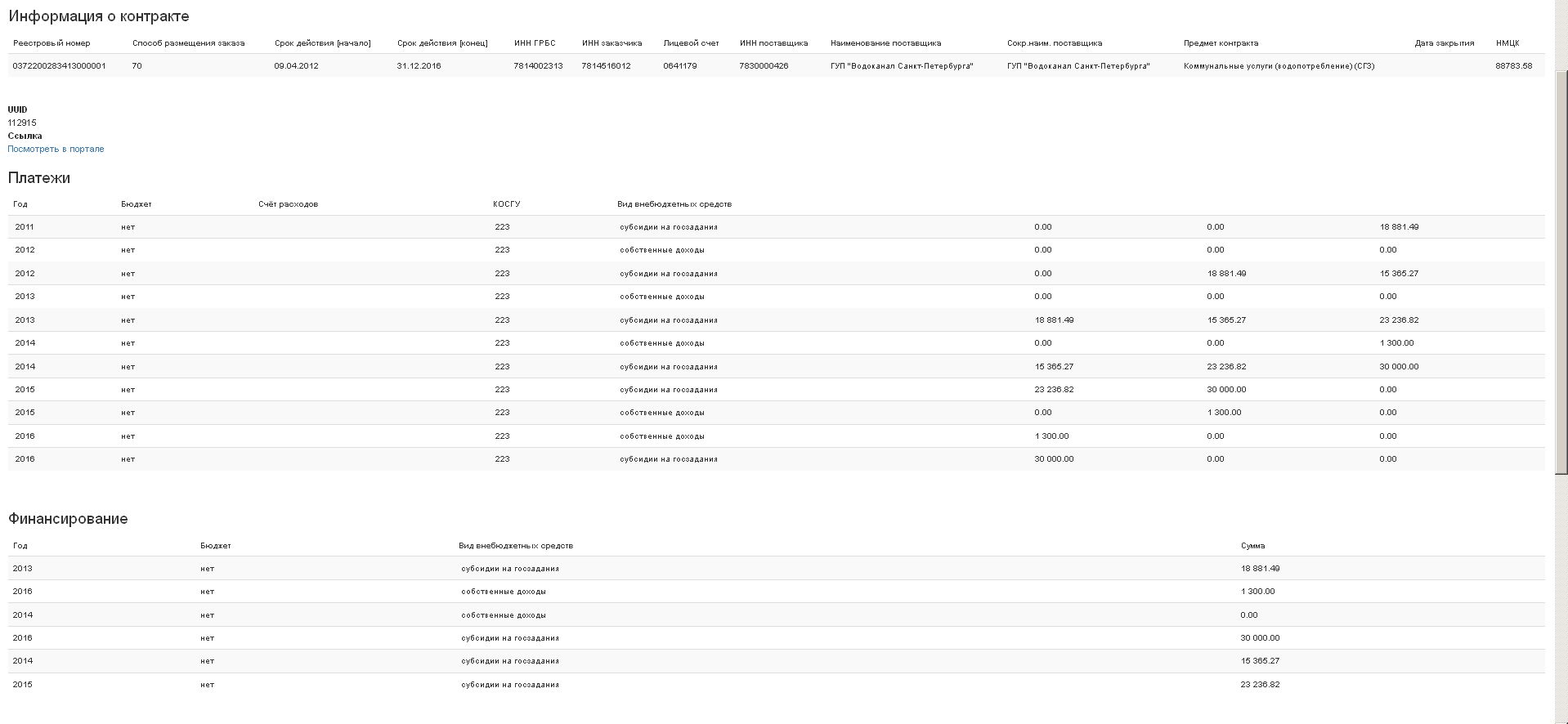Select Финансирование amount 23 236.82 for 2015
Image resolution: width=1568 pixels, height=724 pixels.
click(x=1260, y=685)
